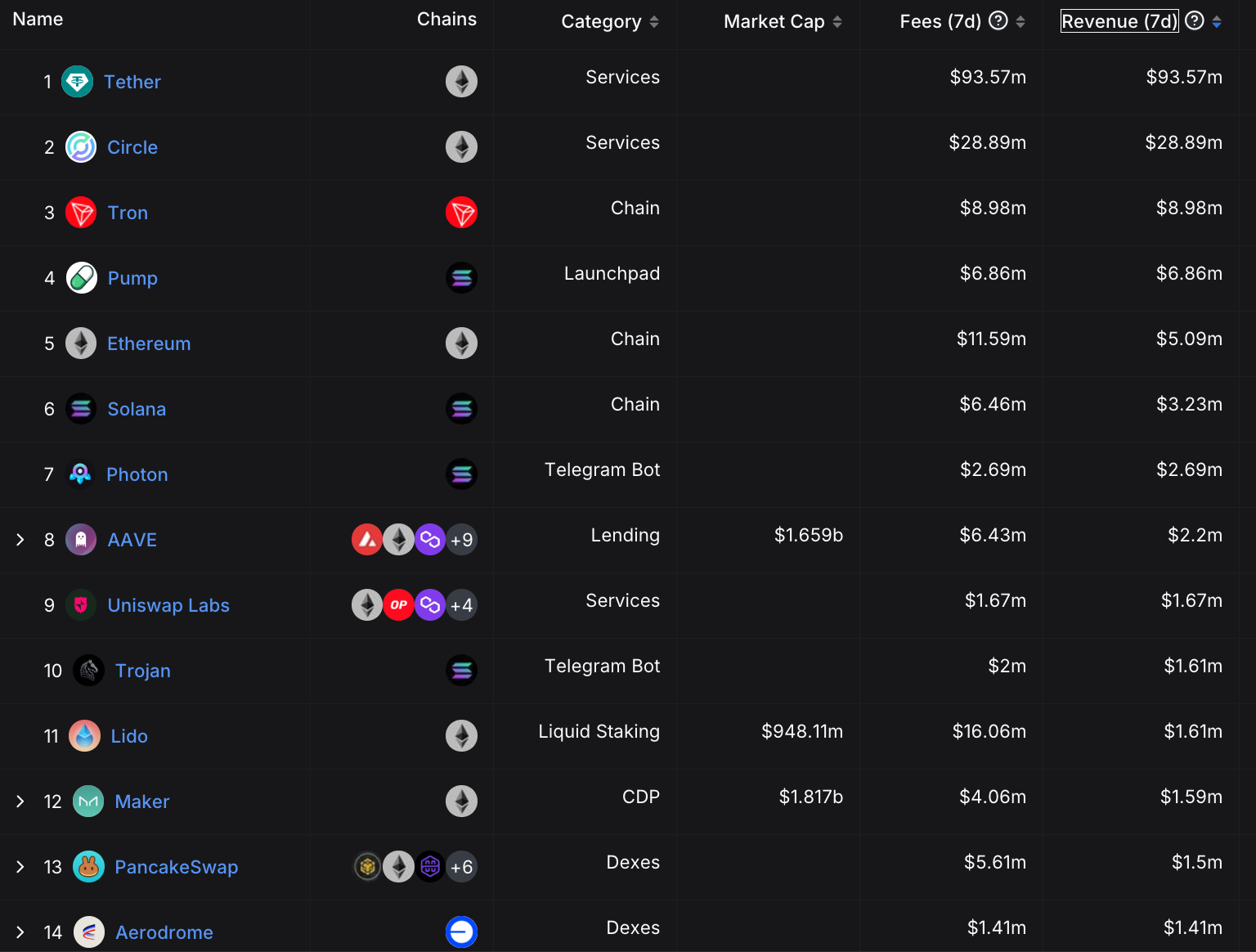Click the Lido droplet logo icon

tap(84, 736)
